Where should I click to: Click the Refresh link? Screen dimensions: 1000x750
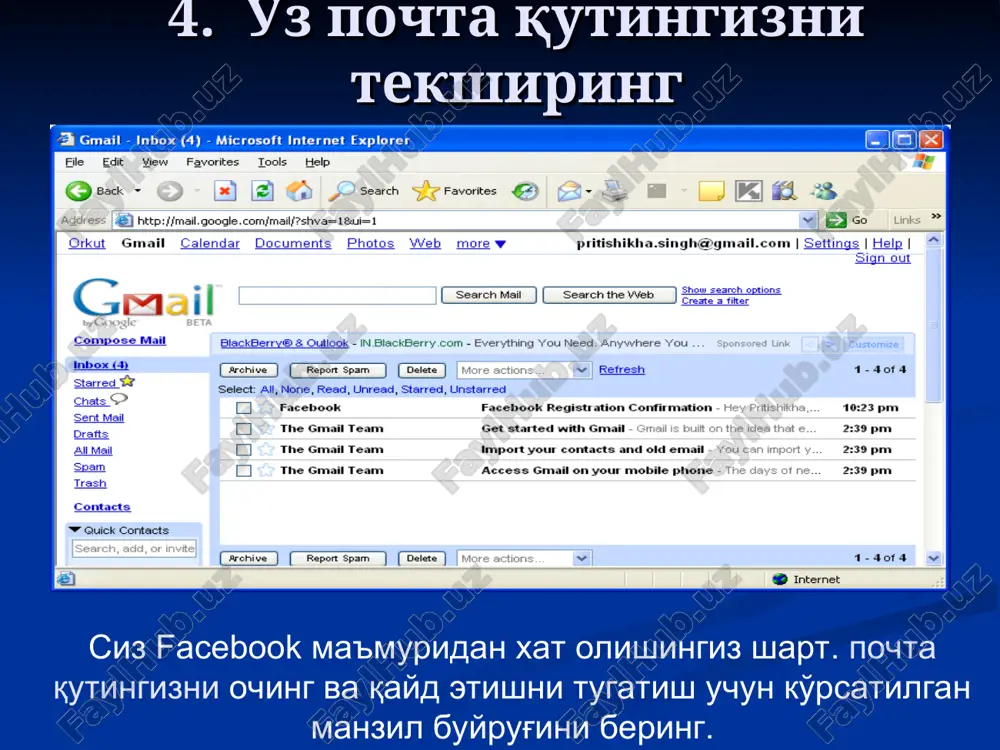click(x=622, y=369)
